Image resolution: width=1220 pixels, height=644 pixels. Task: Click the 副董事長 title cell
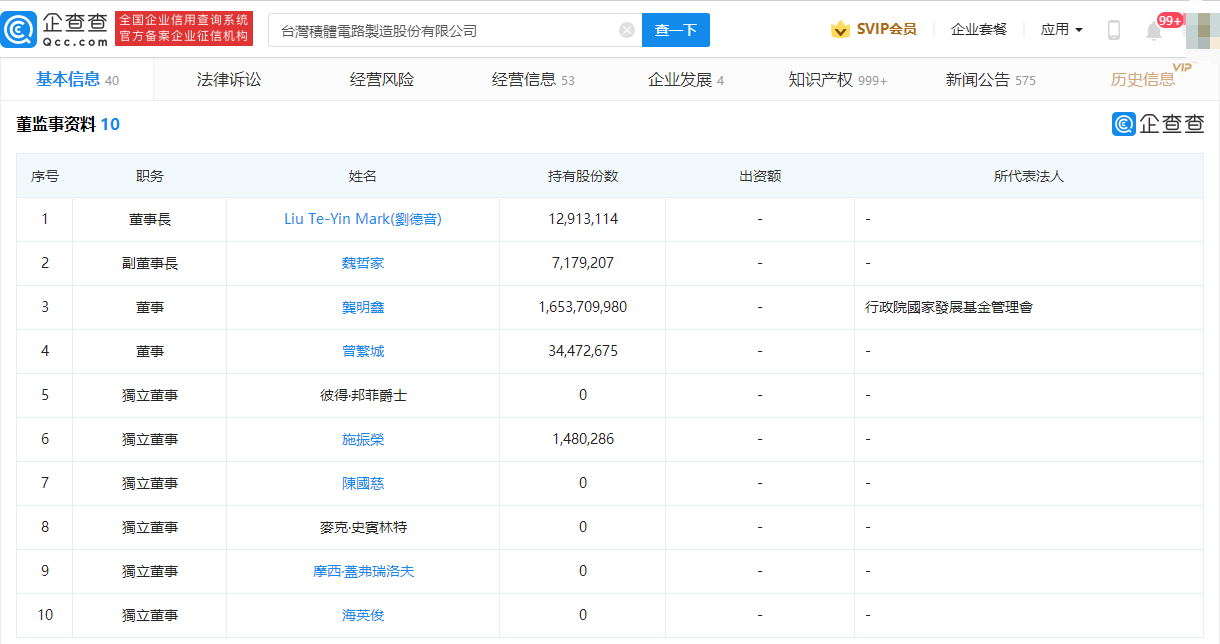(x=150, y=263)
